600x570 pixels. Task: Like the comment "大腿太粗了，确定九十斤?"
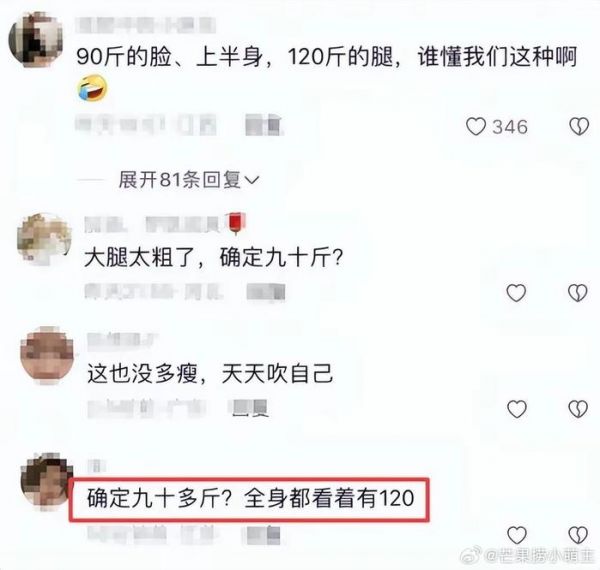pyautogui.click(x=516, y=293)
